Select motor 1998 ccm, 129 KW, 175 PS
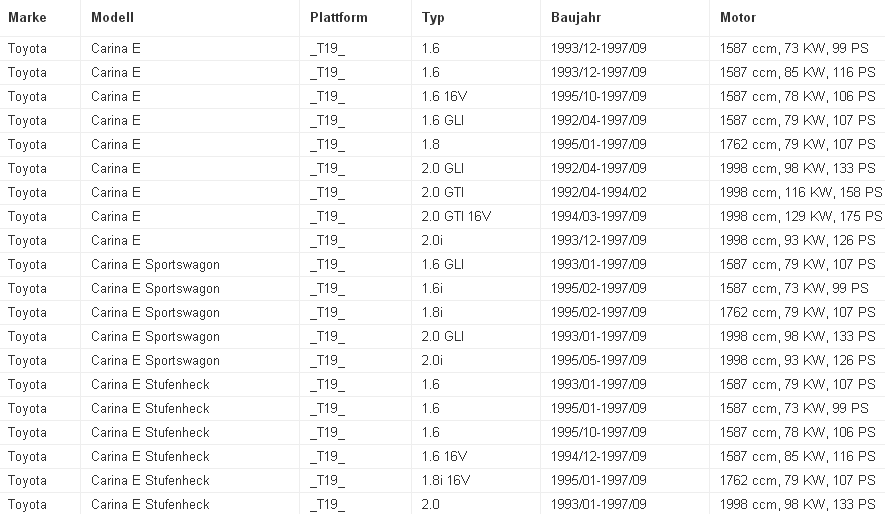885x514 pixels. [801, 216]
